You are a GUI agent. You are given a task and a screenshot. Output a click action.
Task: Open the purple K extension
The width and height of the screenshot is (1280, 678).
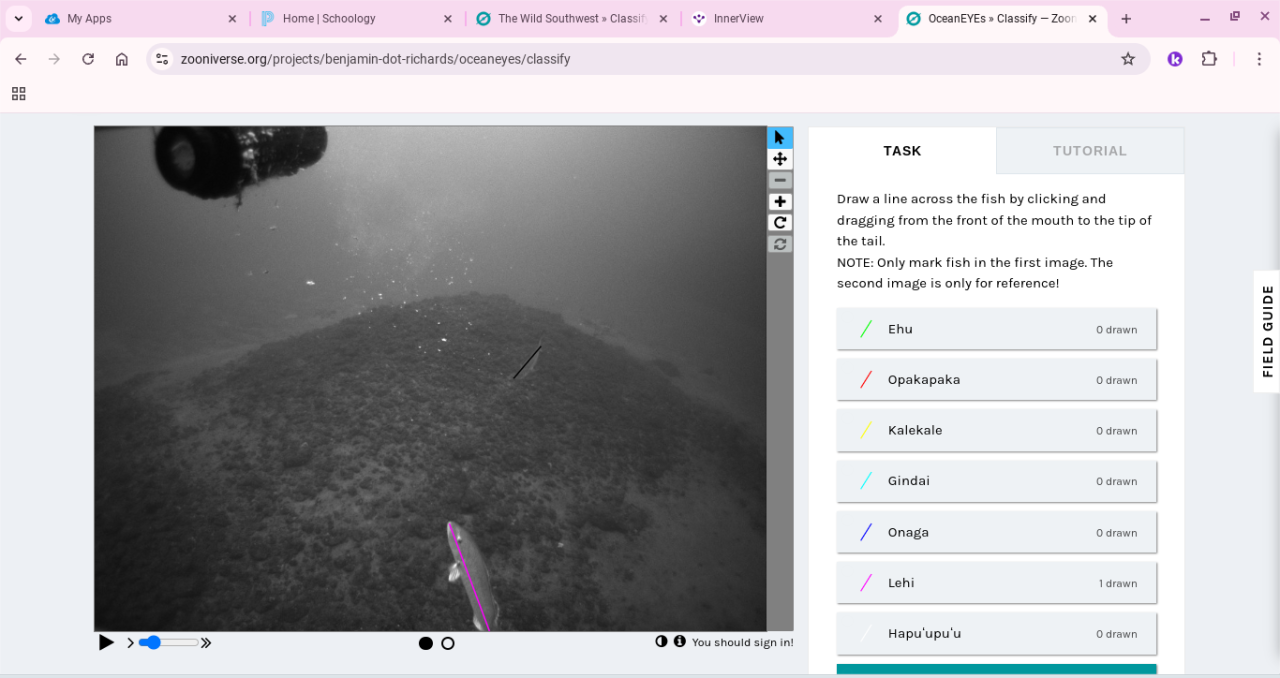click(1175, 59)
